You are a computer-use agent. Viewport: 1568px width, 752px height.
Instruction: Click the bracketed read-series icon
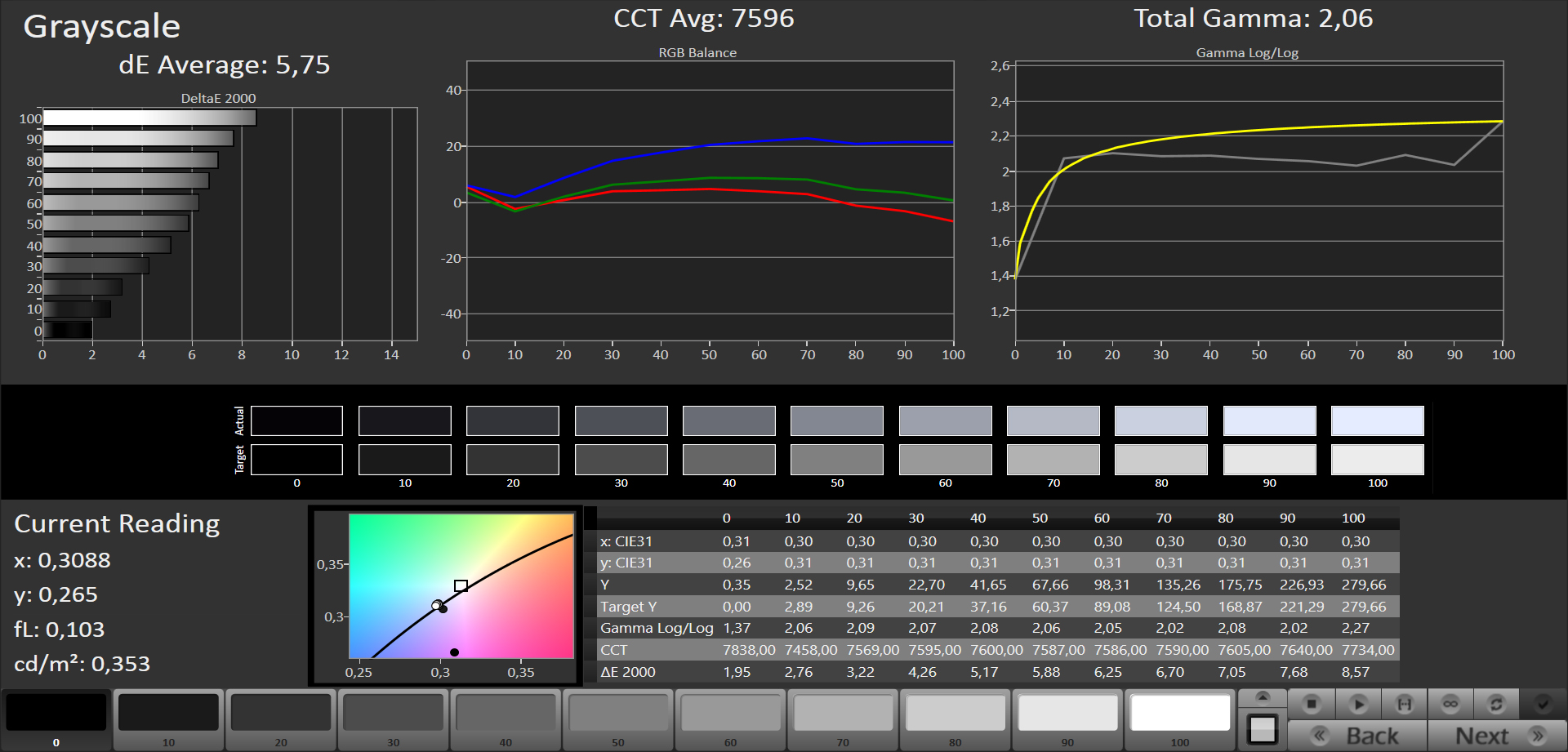tap(1405, 703)
